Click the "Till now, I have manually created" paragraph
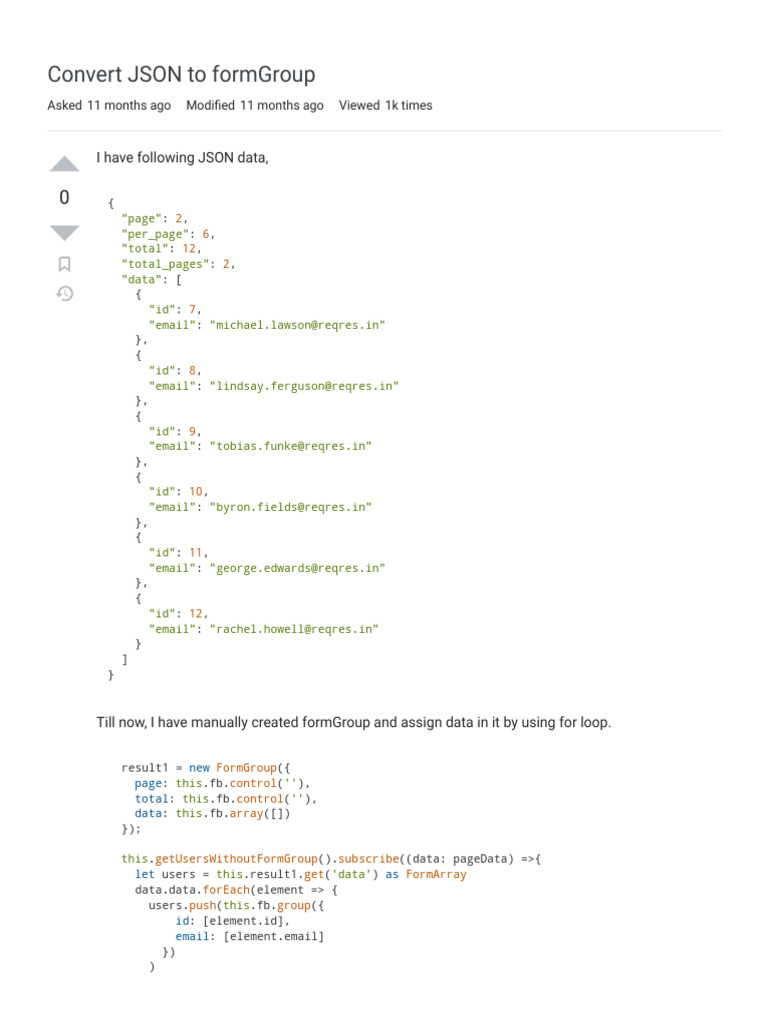The image size is (768, 1024). click(x=352, y=721)
